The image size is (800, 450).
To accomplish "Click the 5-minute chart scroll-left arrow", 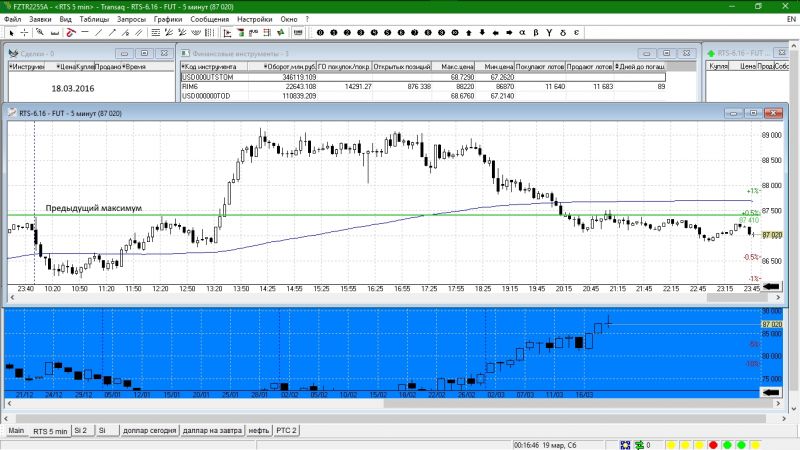I will pos(12,297).
